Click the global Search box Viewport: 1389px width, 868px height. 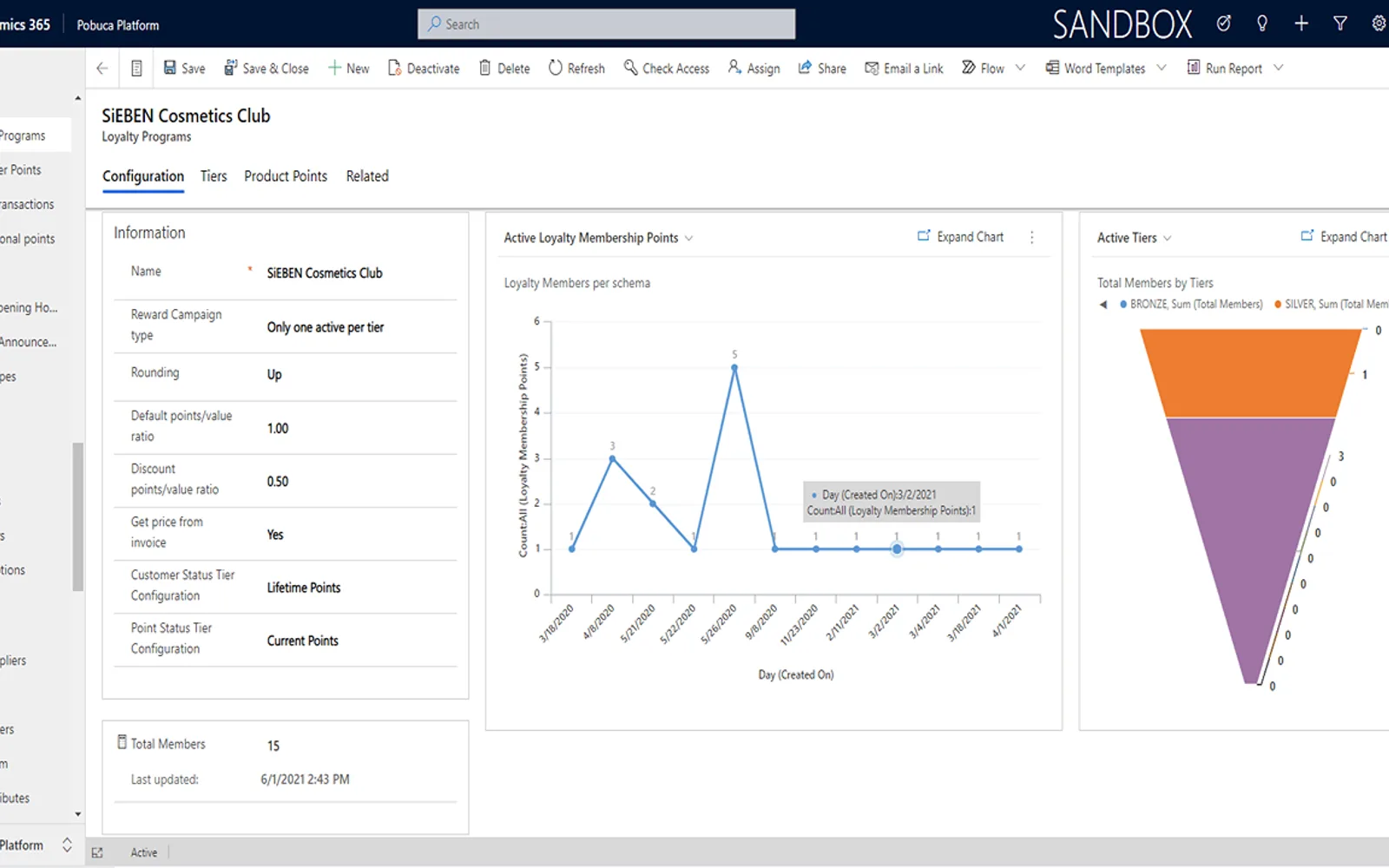607,24
